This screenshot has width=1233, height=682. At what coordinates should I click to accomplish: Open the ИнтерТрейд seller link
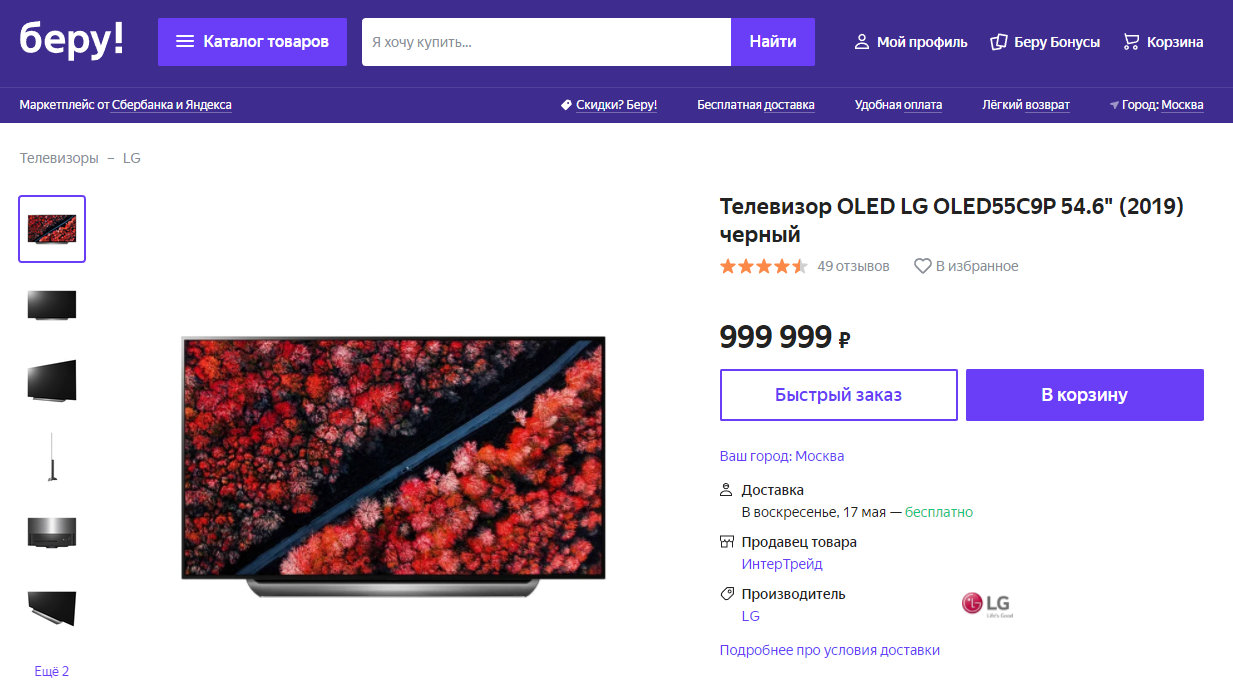pos(782,564)
